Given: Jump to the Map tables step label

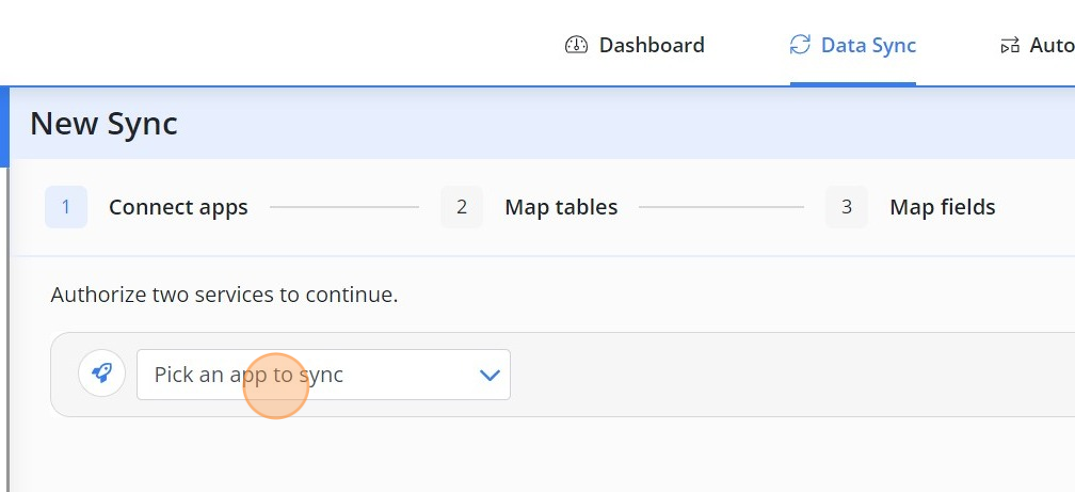Looking at the screenshot, I should (x=561, y=207).
